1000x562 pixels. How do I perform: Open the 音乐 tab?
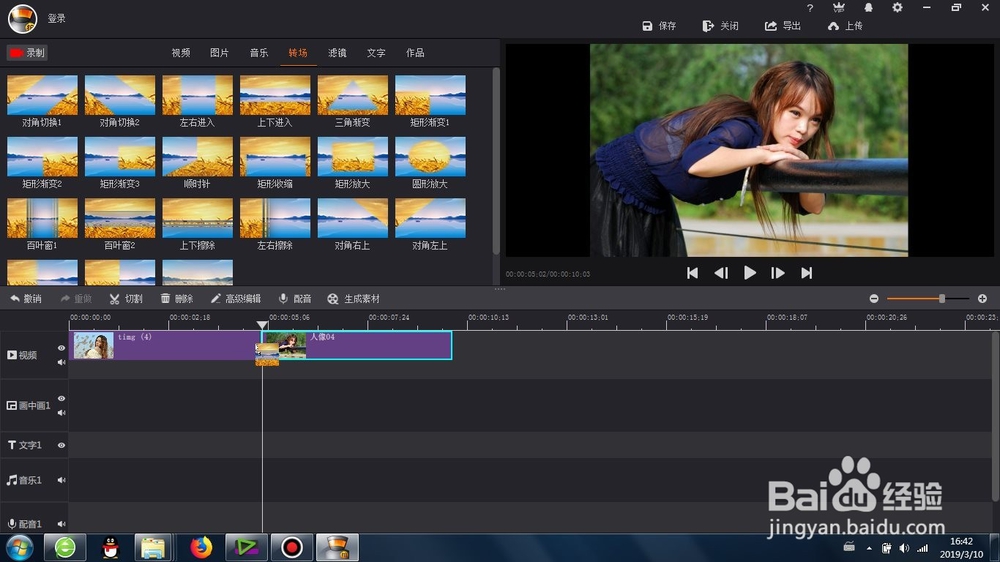[x=258, y=53]
